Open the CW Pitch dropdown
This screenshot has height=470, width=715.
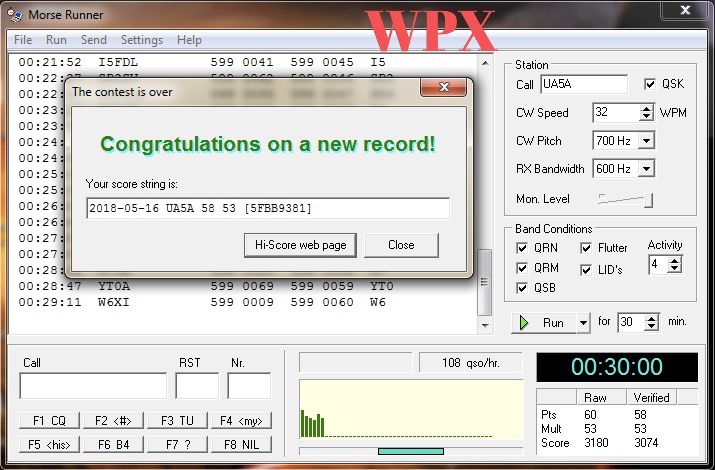(645, 141)
